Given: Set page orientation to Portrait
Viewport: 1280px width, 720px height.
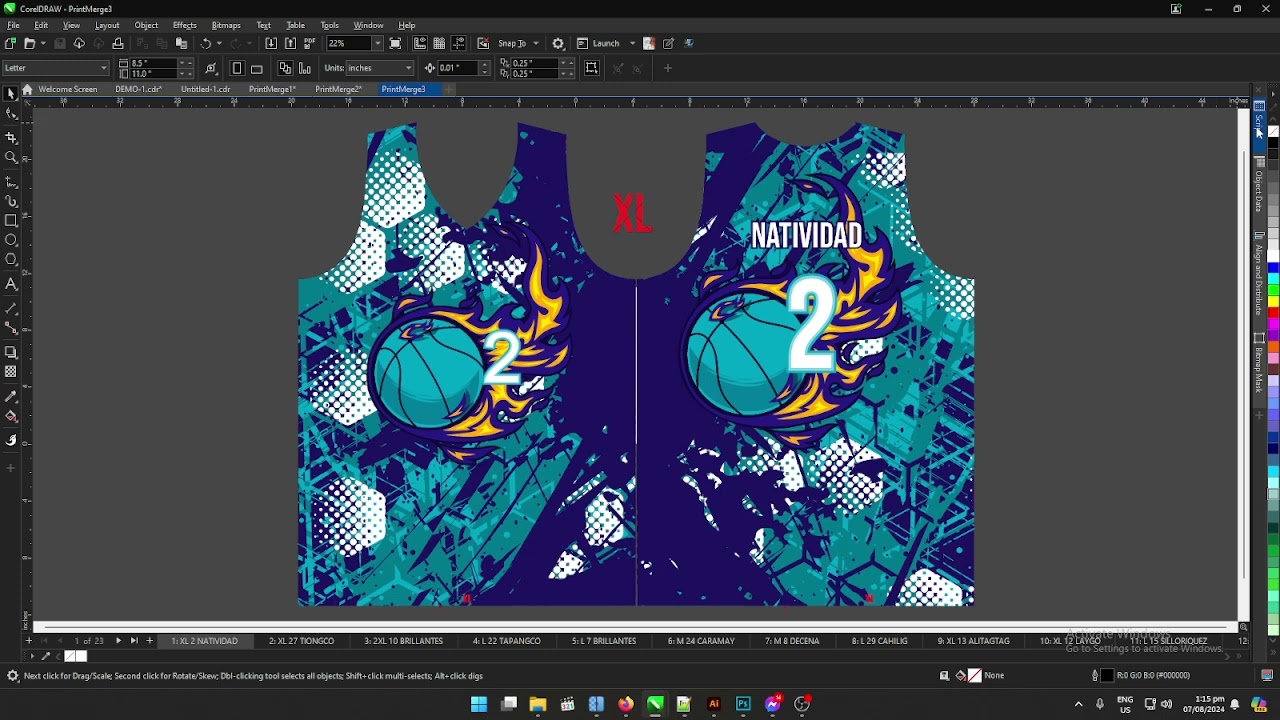Looking at the screenshot, I should (237, 68).
